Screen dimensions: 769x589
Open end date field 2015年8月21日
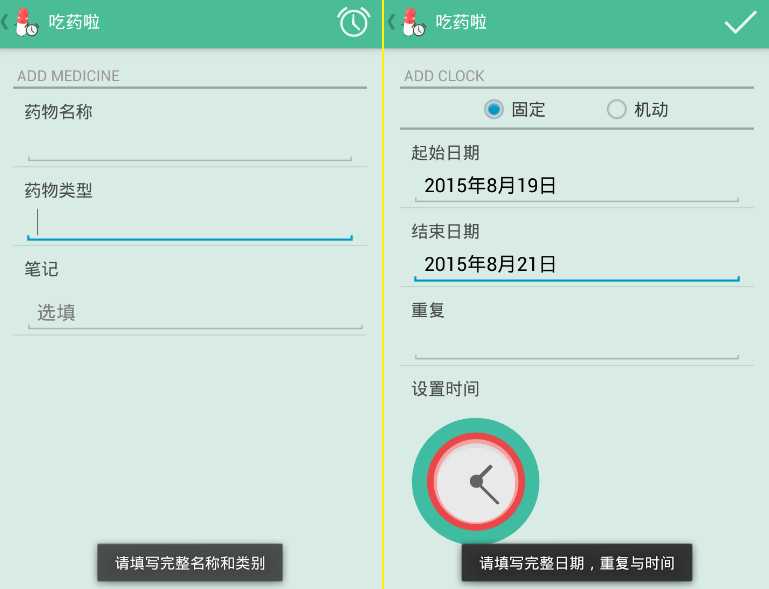click(x=577, y=265)
